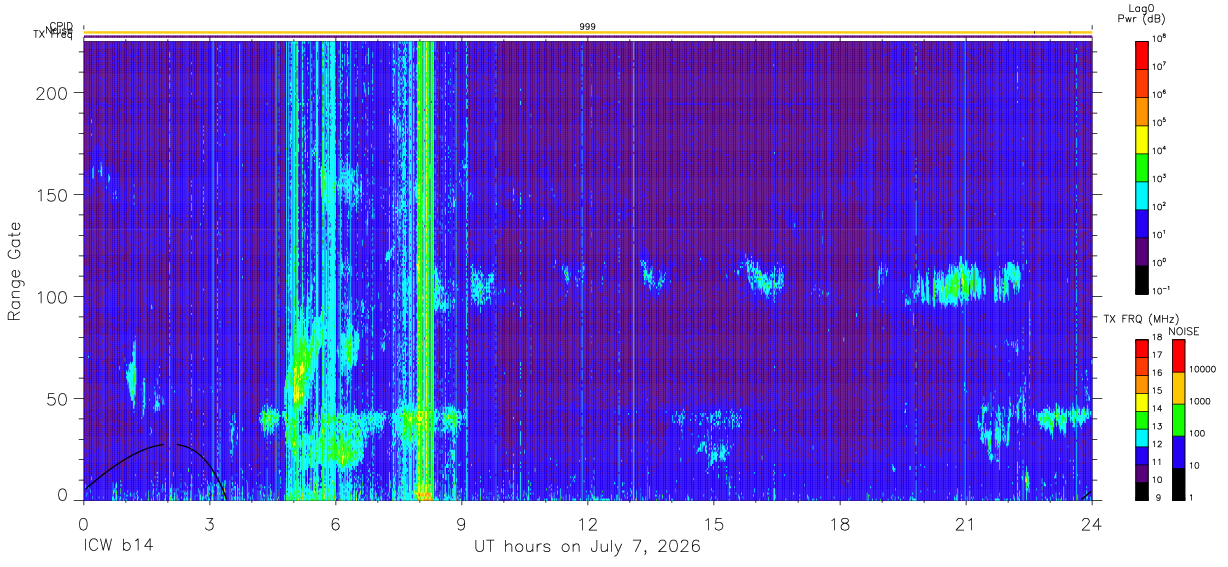This screenshot has width=1228, height=567.
Task: Select the '999' CPID value at top
Action: (588, 27)
